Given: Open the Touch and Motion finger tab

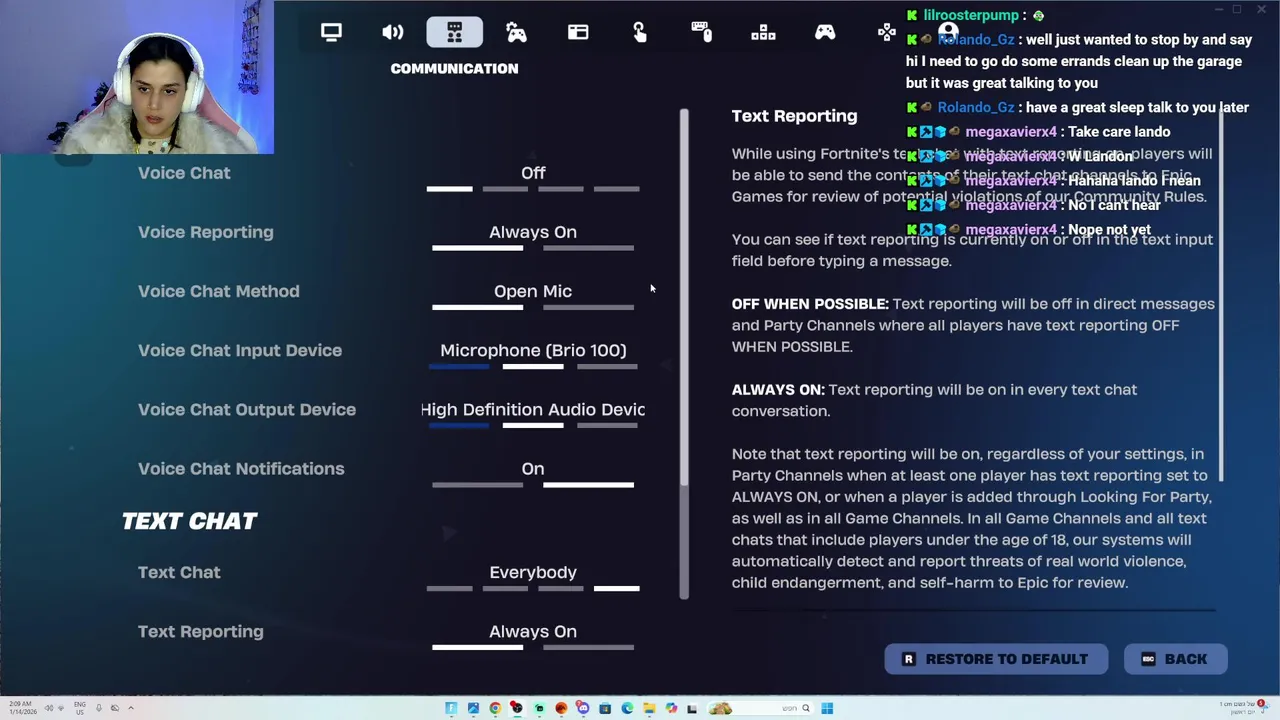Looking at the screenshot, I should coord(640,33).
